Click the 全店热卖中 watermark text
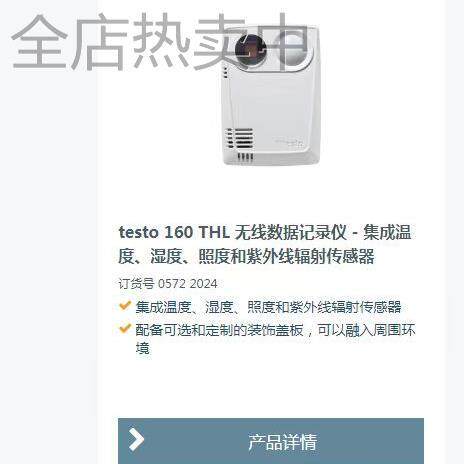 pos(160,43)
